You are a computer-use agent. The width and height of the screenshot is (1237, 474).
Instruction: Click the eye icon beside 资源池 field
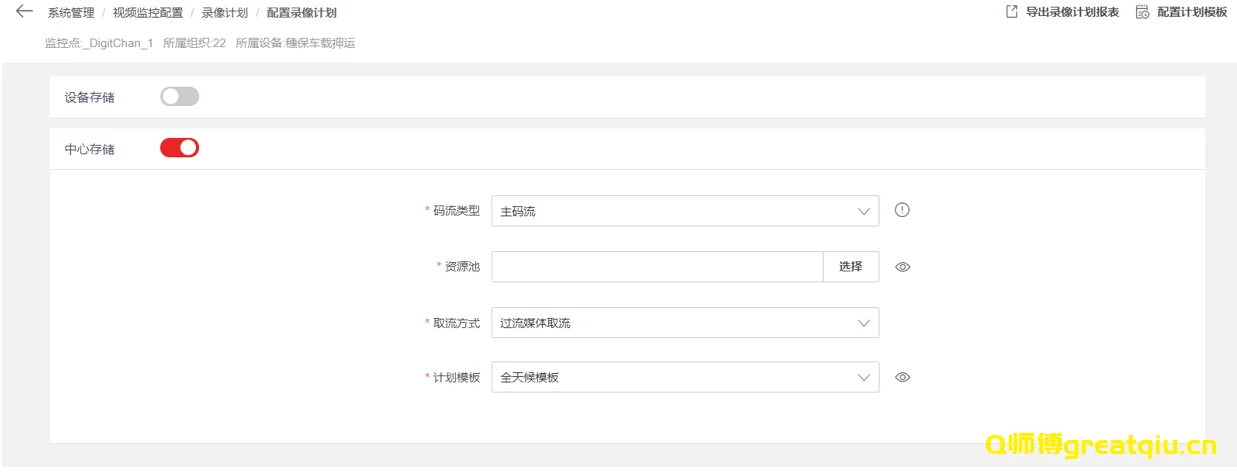(x=902, y=267)
